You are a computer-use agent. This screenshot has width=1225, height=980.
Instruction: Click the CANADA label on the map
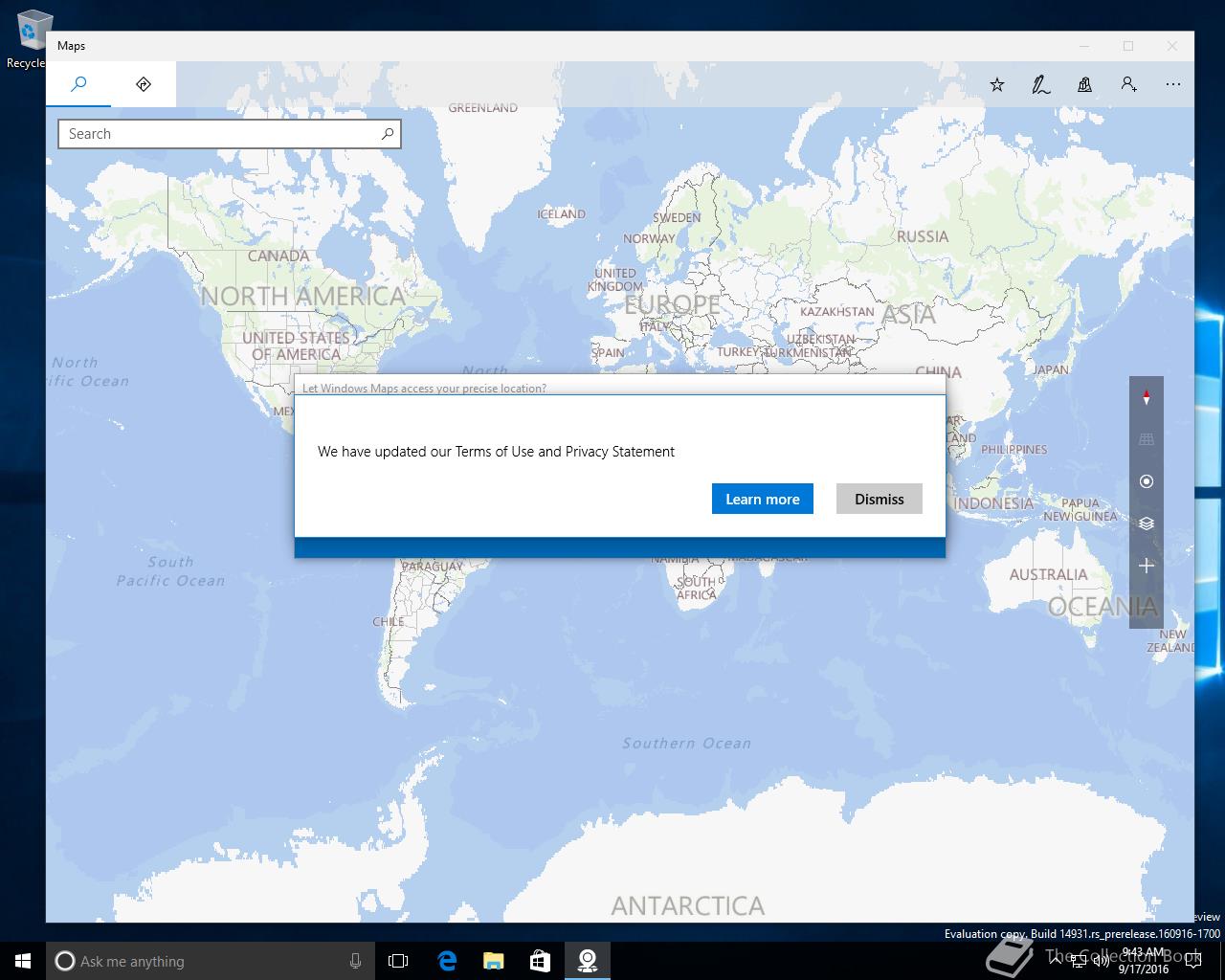tap(278, 256)
